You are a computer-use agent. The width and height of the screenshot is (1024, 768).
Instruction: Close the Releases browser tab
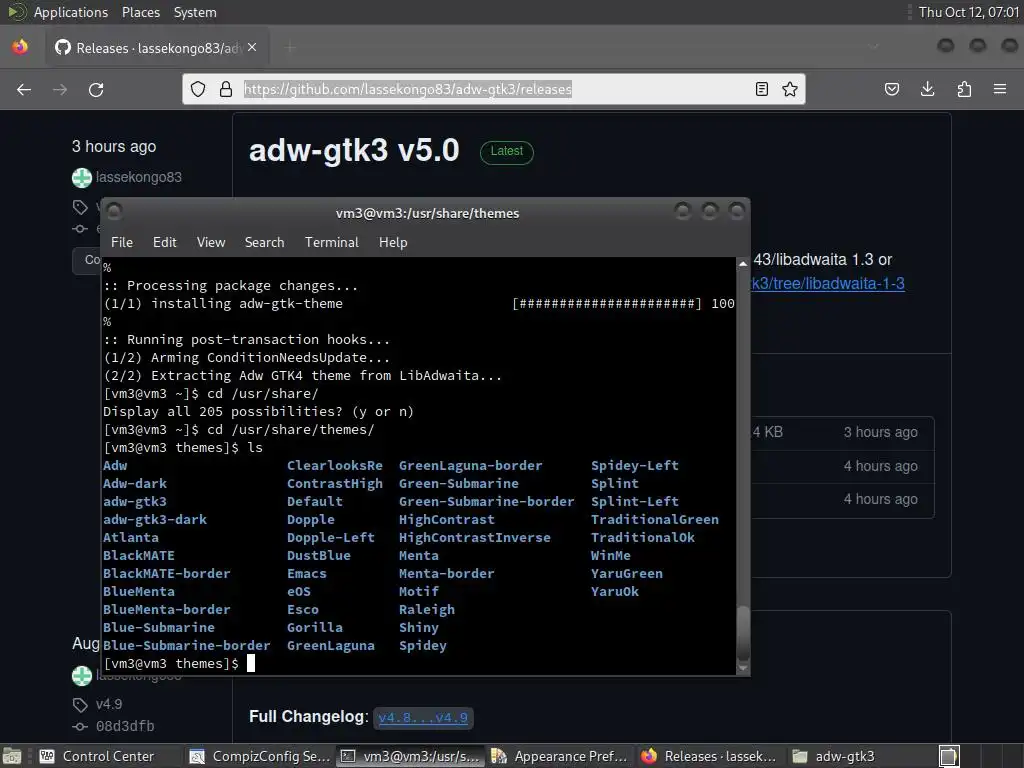[x=252, y=48]
